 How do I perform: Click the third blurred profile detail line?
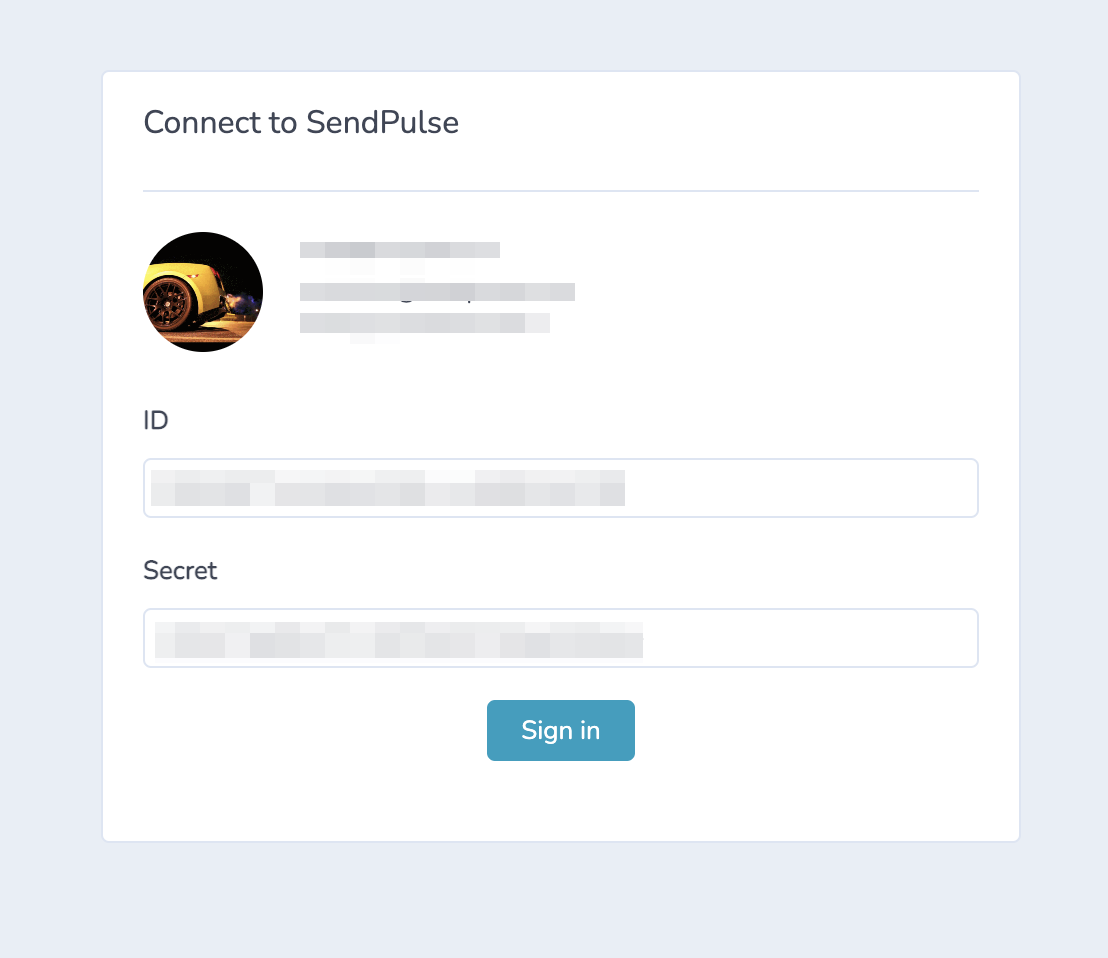[424, 323]
